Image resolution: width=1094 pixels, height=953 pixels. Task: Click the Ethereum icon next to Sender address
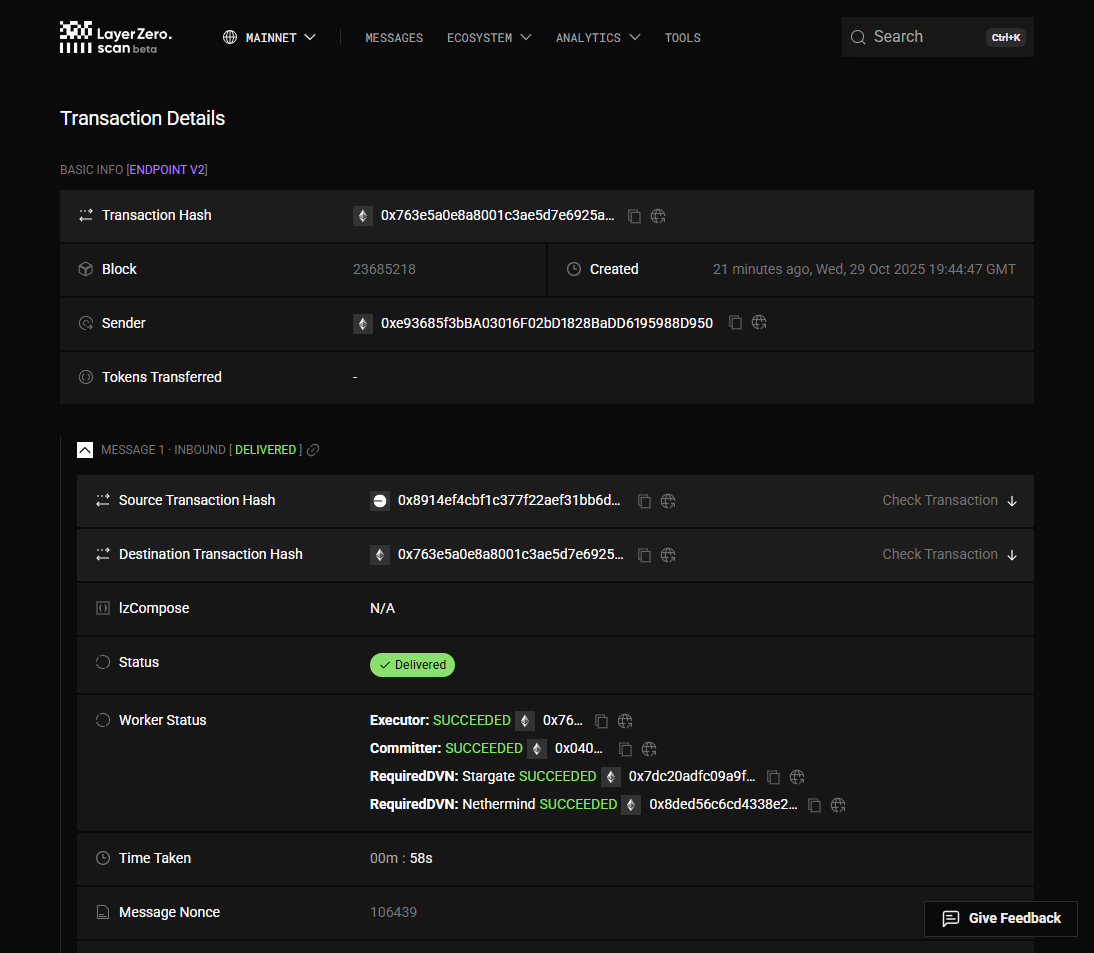tap(362, 322)
